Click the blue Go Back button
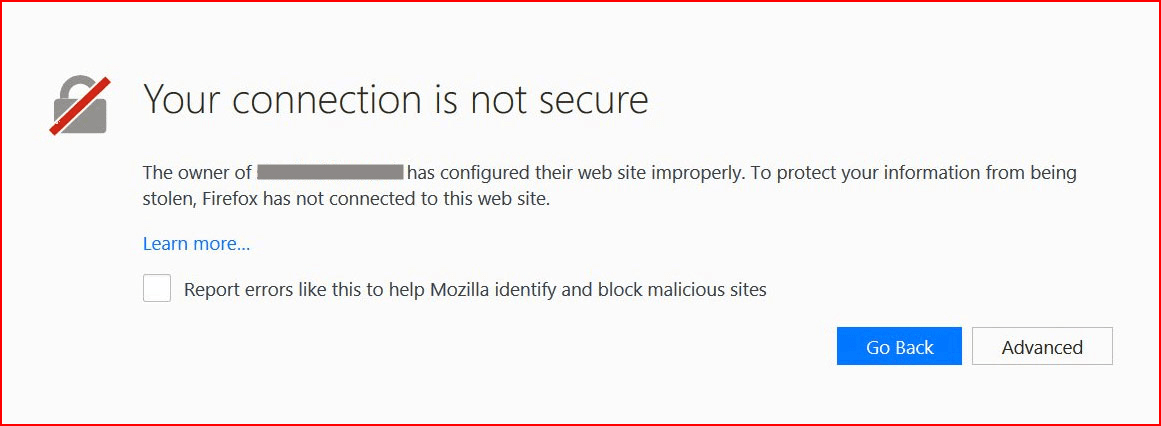The height and width of the screenshot is (426, 1161). click(x=899, y=346)
